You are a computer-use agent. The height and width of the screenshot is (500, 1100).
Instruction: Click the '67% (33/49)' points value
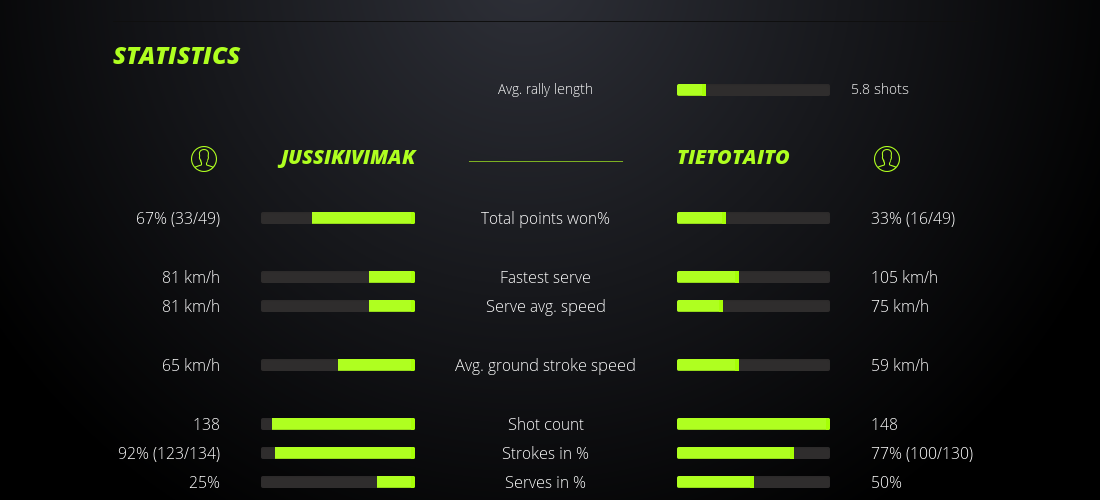tap(178, 218)
